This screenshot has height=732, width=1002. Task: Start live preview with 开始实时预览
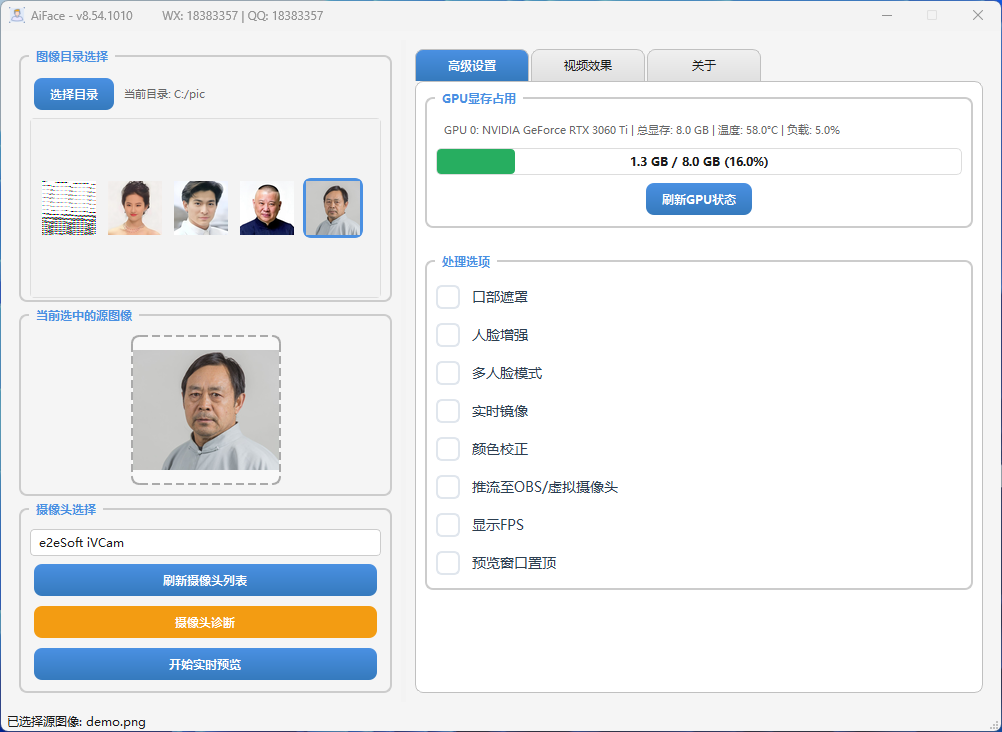coord(205,663)
